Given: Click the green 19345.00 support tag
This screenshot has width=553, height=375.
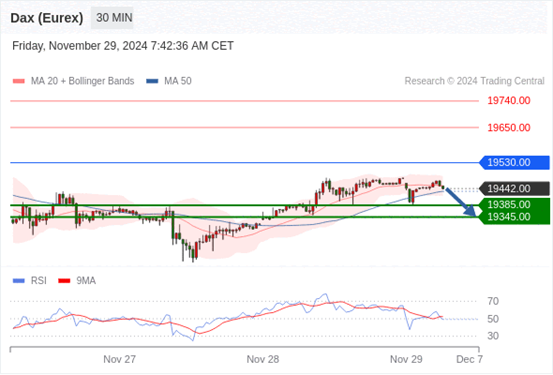Looking at the screenshot, I should point(515,217).
